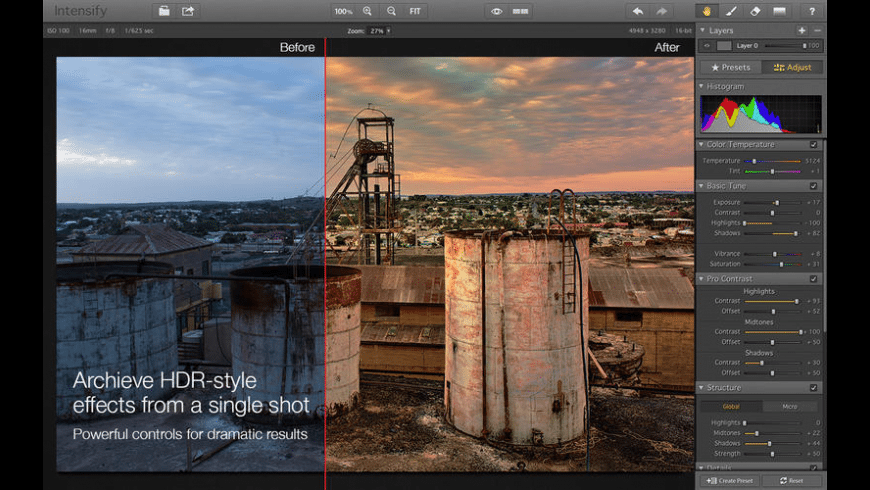
Task: Click the undo arrow
Action: 637,11
